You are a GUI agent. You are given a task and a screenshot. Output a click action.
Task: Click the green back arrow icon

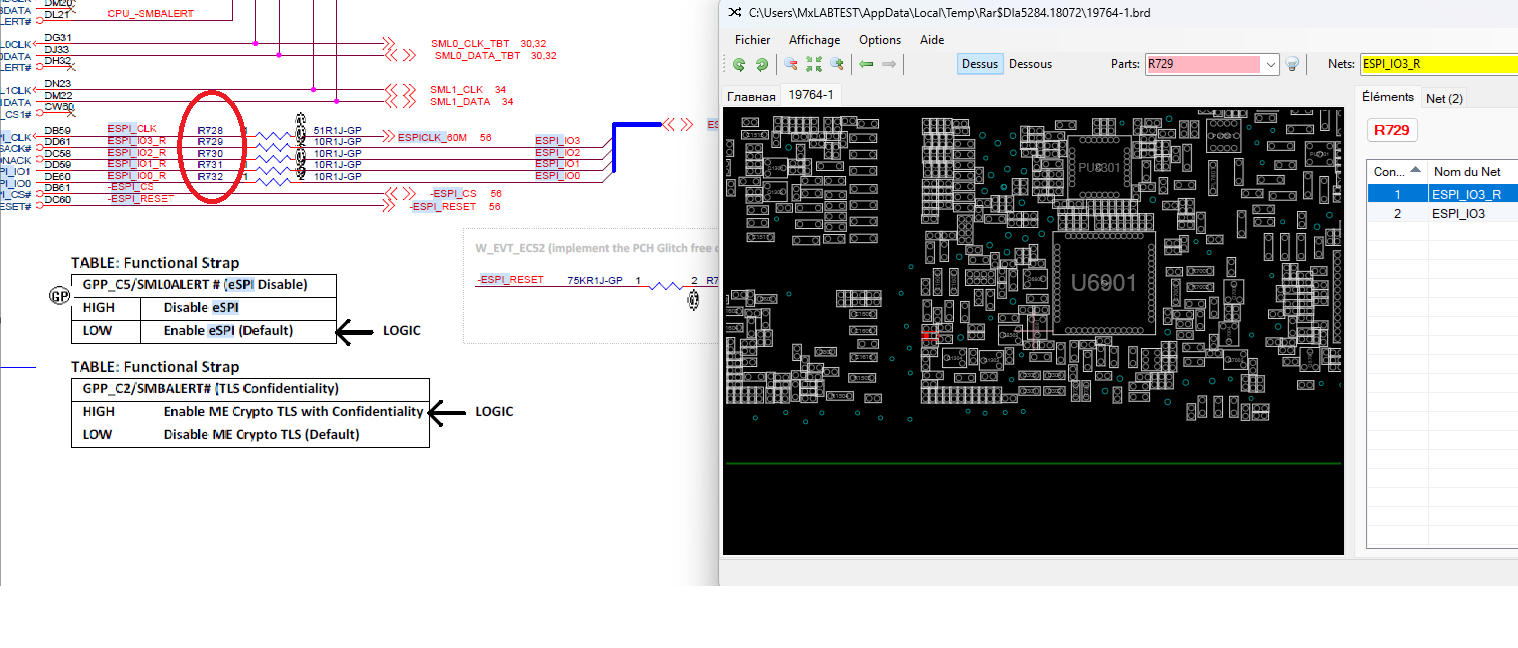click(866, 64)
